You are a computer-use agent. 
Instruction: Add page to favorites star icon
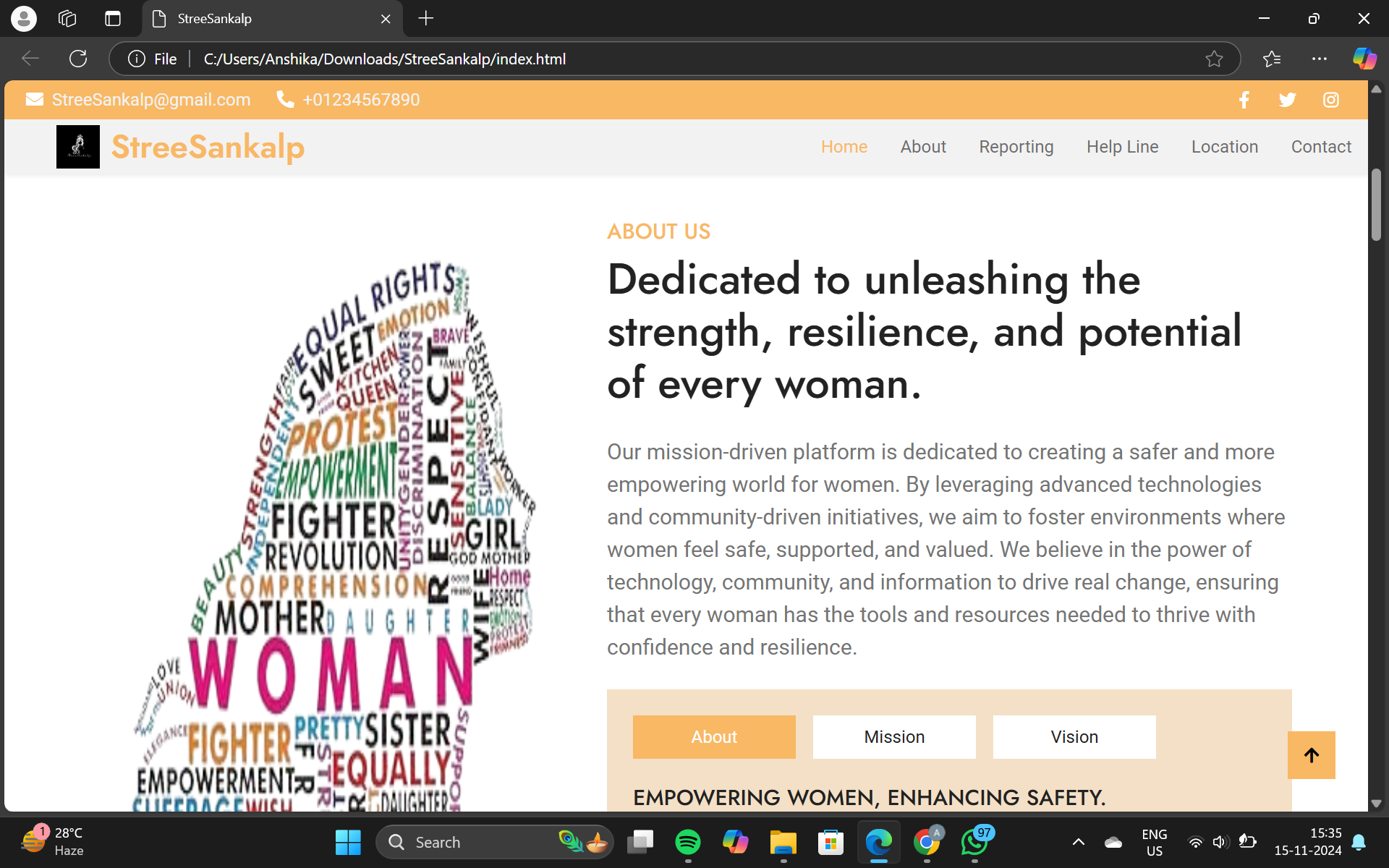(1214, 59)
